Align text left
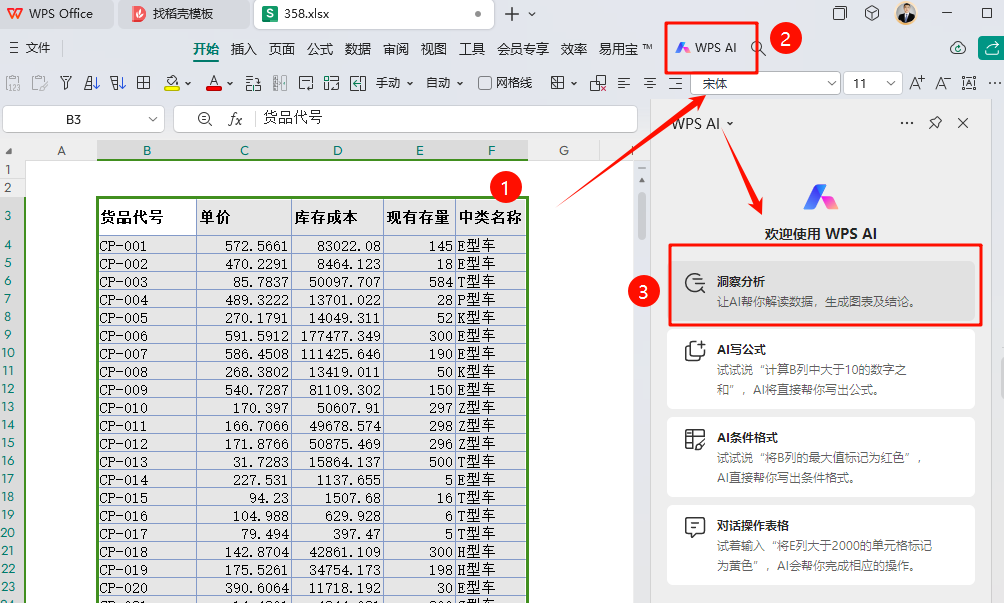Screen dimensions: 1004x603 (x=624, y=83)
